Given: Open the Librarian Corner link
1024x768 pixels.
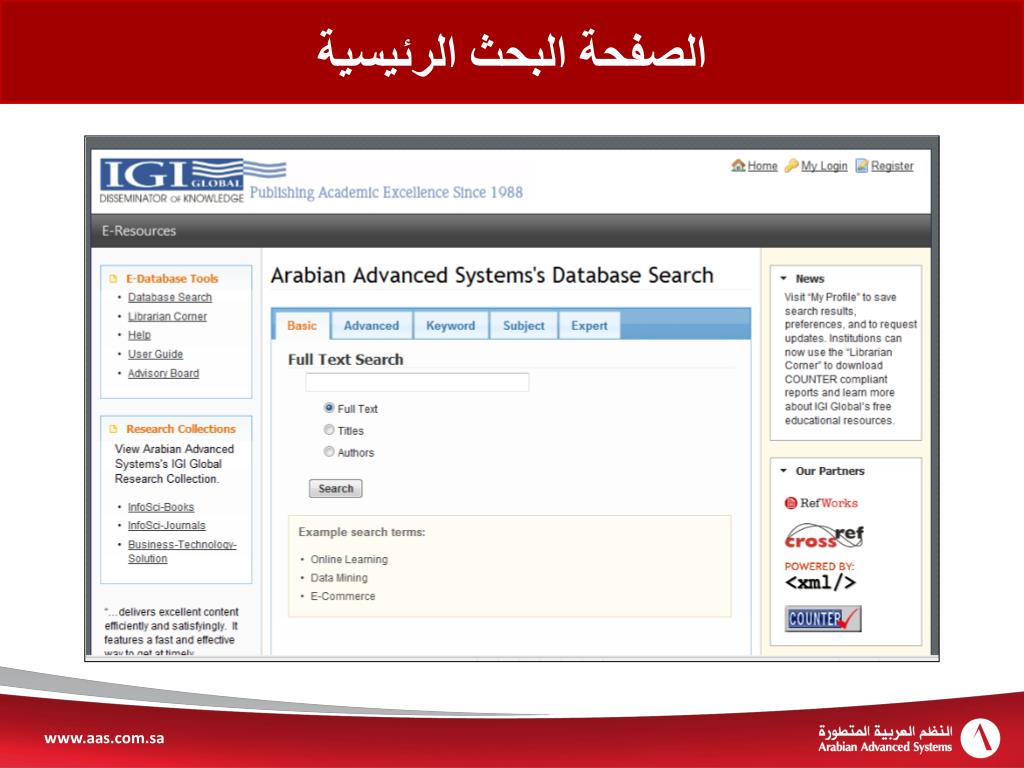Looking at the screenshot, I should pyautogui.click(x=167, y=316).
